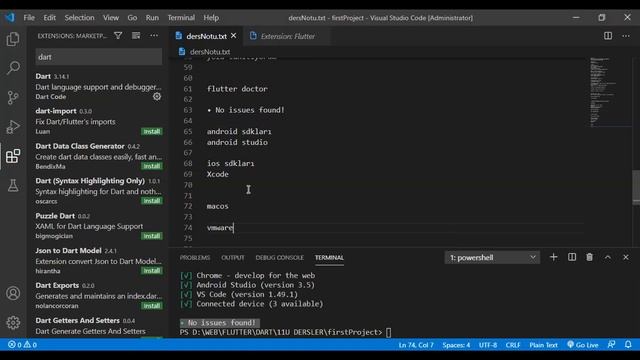Open extensions views and more actions menu

point(154,36)
